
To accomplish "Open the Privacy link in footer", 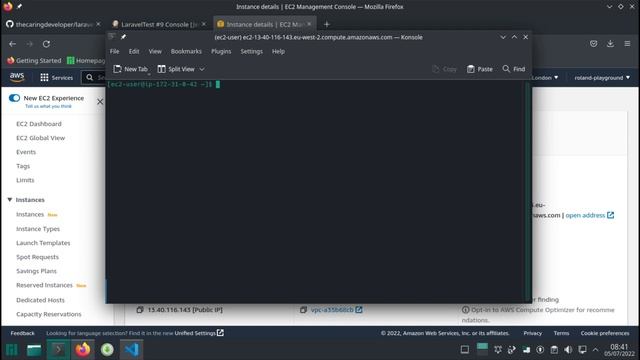I will click(533, 333).
